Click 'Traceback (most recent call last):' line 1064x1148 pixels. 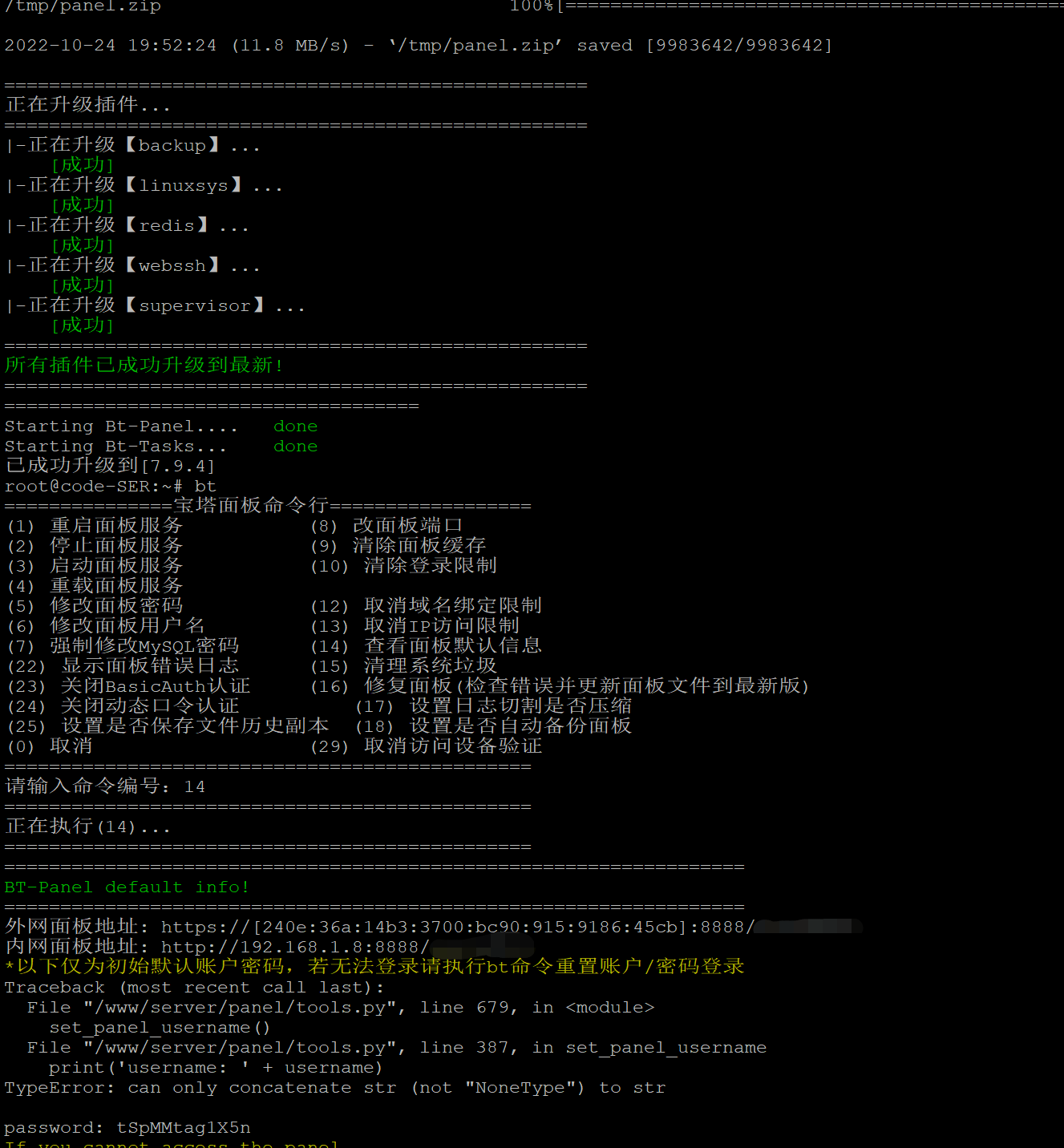coord(194,988)
